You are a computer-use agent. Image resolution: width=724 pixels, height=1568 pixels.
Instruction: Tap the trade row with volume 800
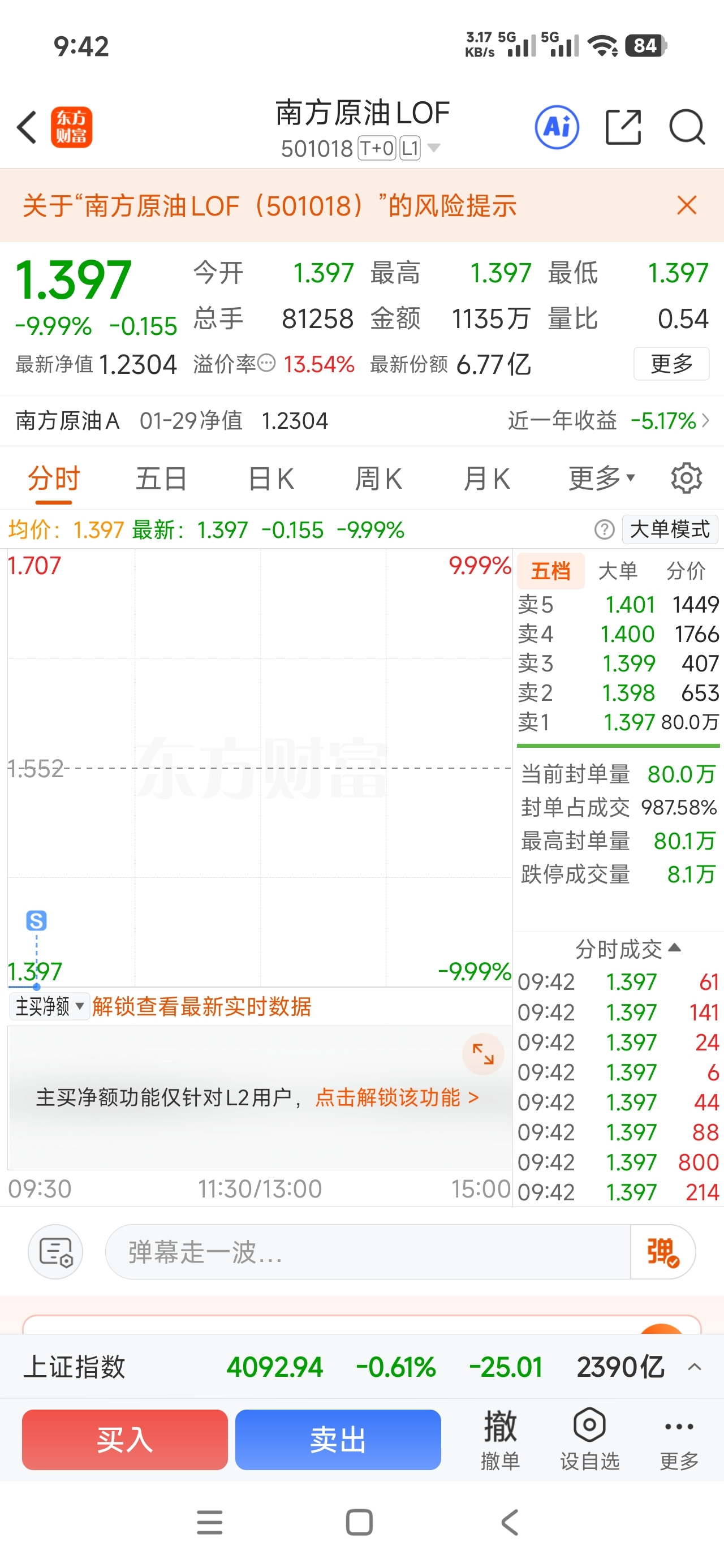[x=618, y=1162]
